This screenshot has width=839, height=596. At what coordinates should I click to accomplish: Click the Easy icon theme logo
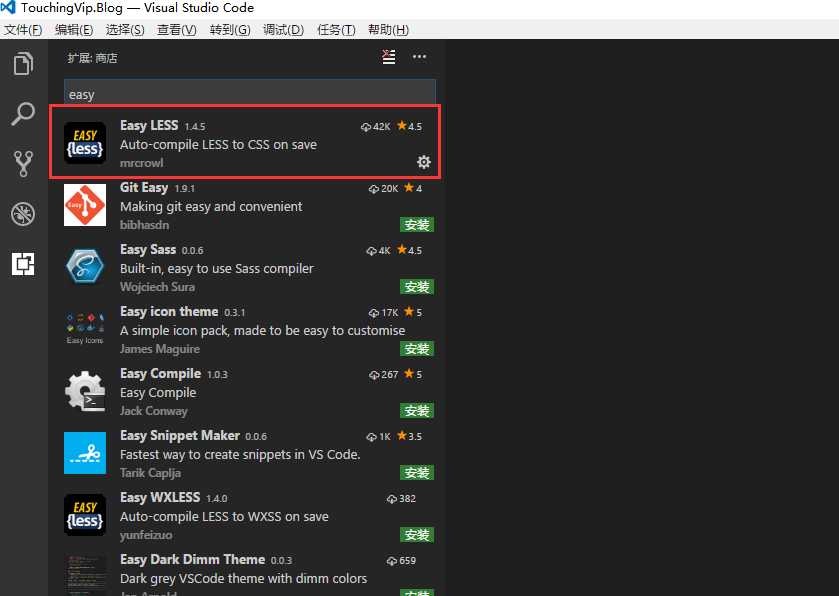(85, 328)
